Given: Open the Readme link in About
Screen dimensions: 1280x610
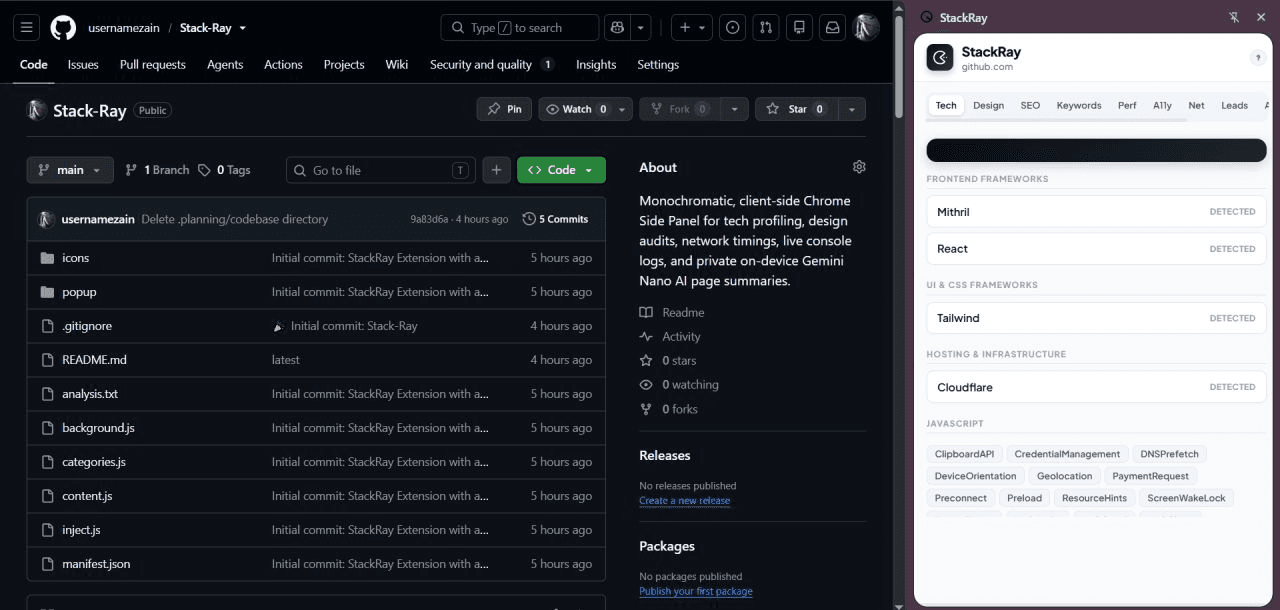Looking at the screenshot, I should (x=683, y=312).
